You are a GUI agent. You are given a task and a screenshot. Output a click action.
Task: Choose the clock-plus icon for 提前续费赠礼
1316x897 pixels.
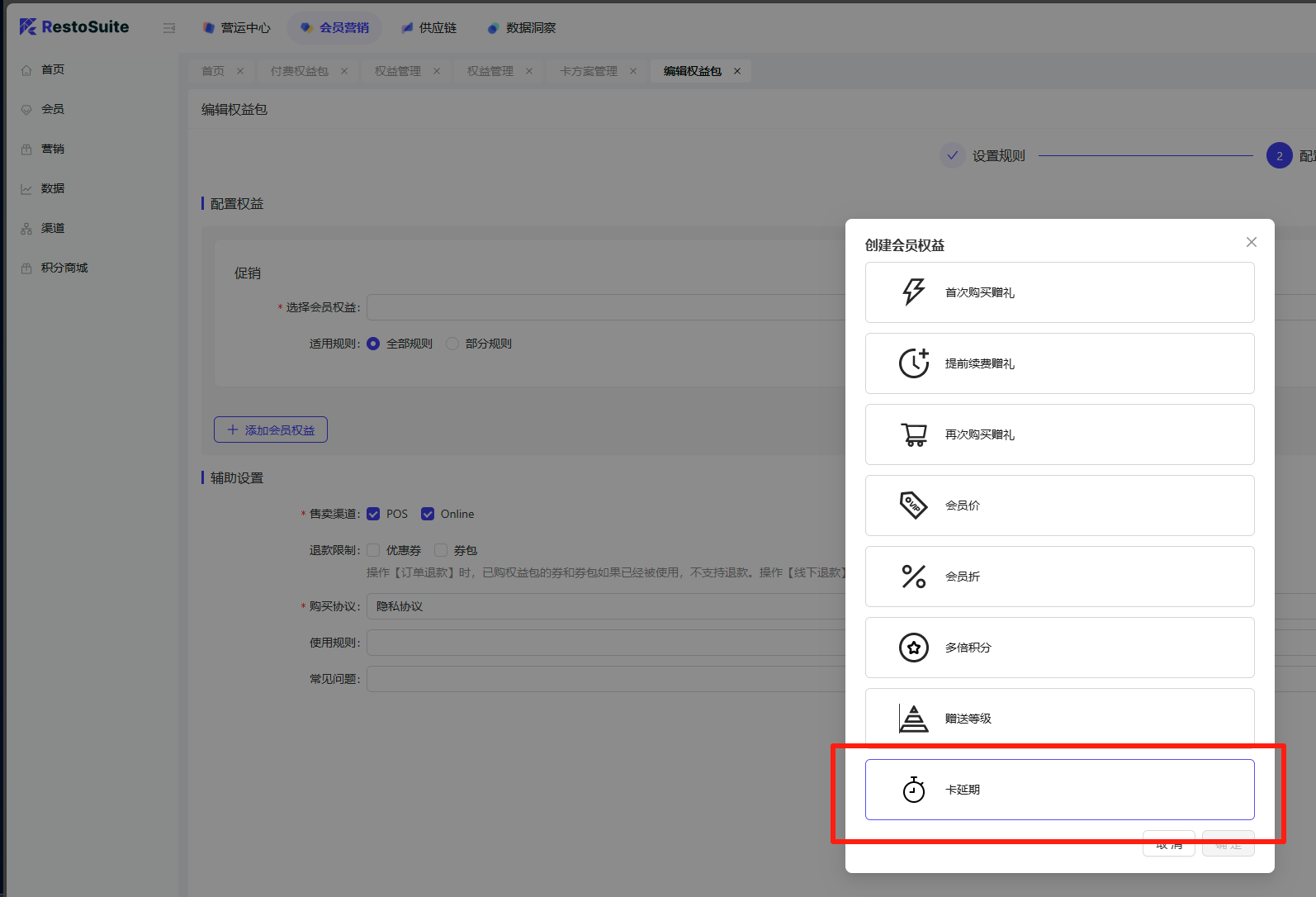[914, 363]
